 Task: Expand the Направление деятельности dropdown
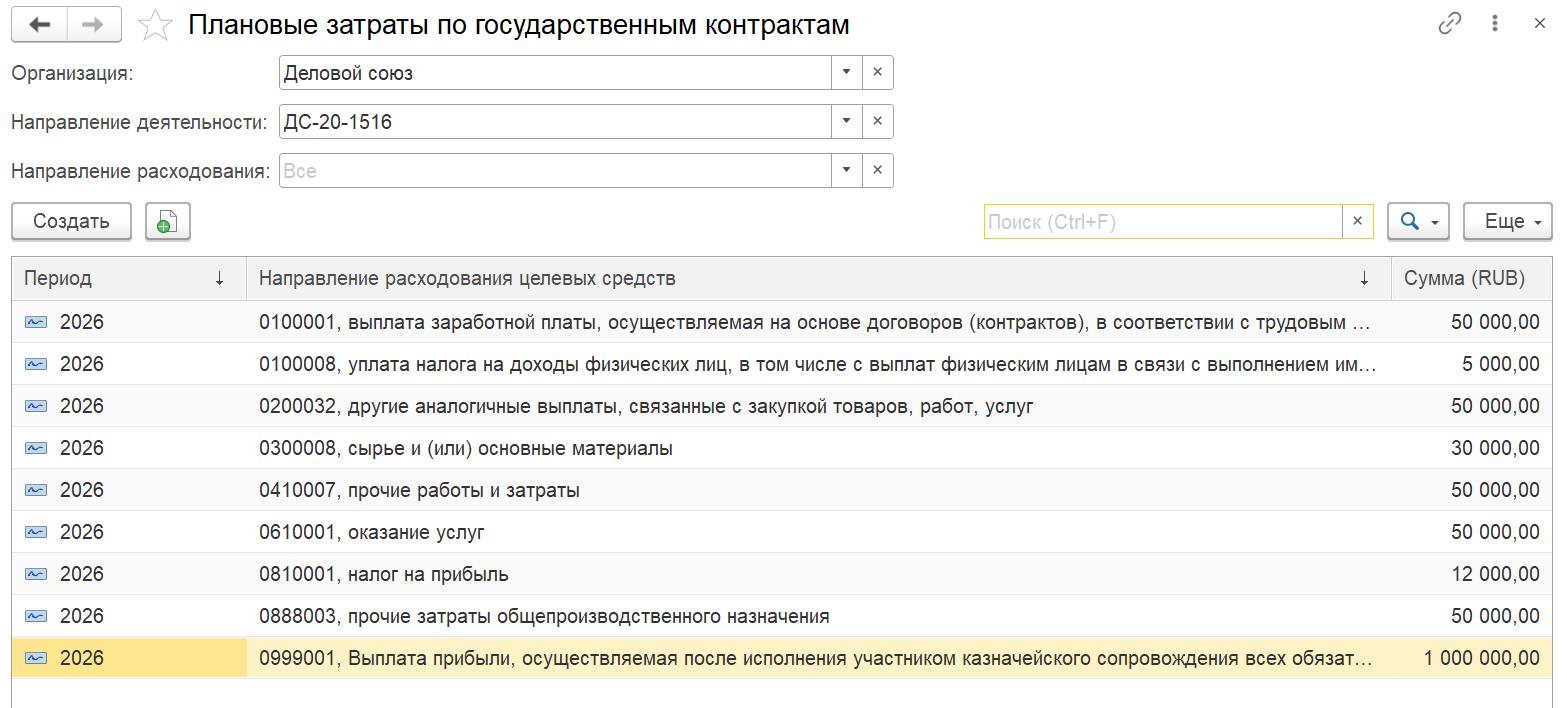846,122
